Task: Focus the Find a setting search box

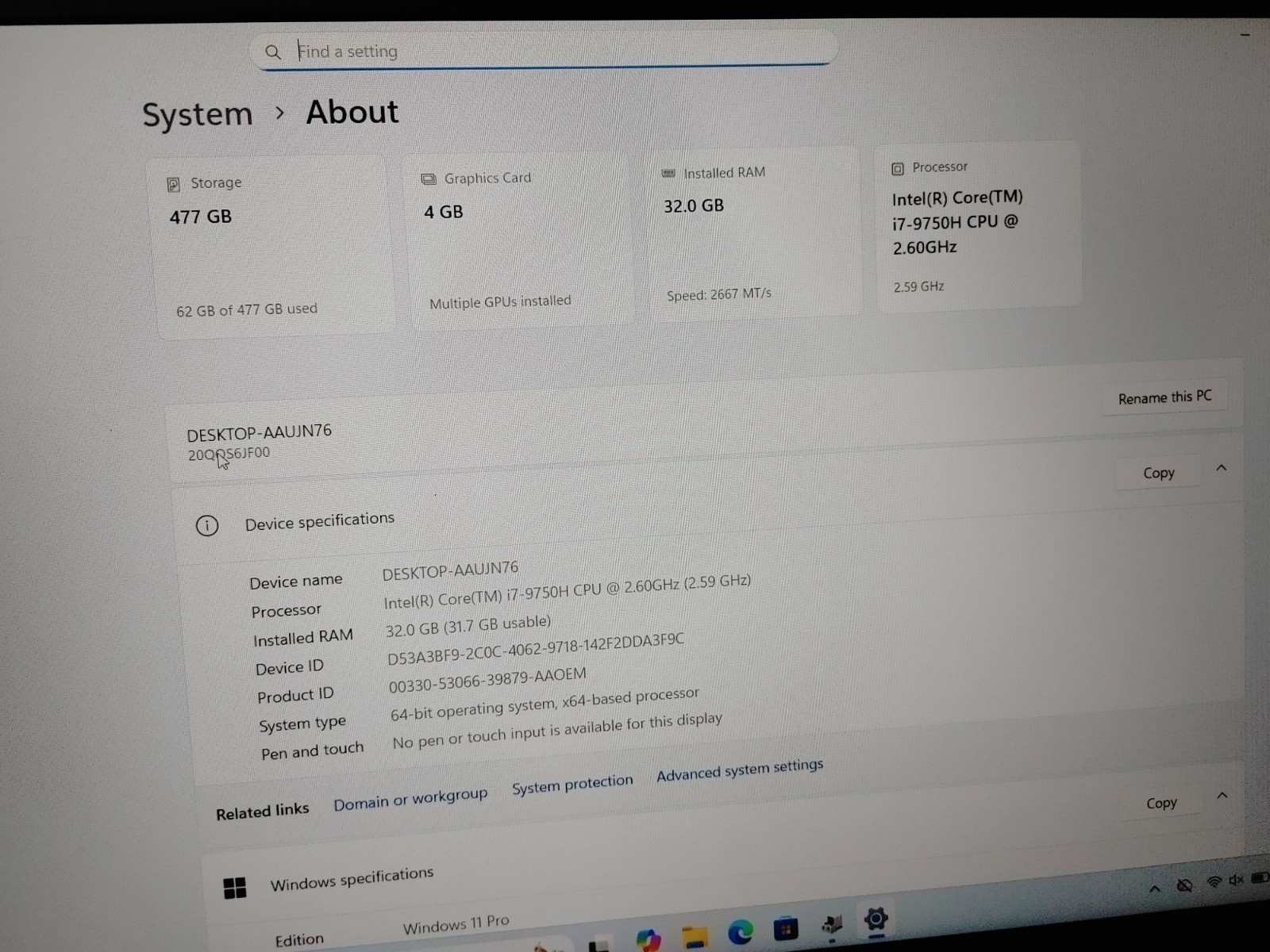Action: pos(544,50)
